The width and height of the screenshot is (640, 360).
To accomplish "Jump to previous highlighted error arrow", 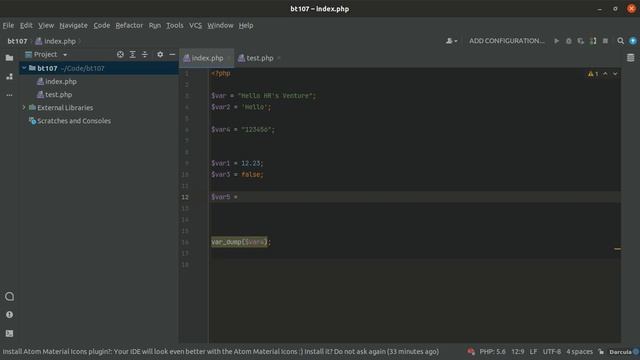I will 605,74.
